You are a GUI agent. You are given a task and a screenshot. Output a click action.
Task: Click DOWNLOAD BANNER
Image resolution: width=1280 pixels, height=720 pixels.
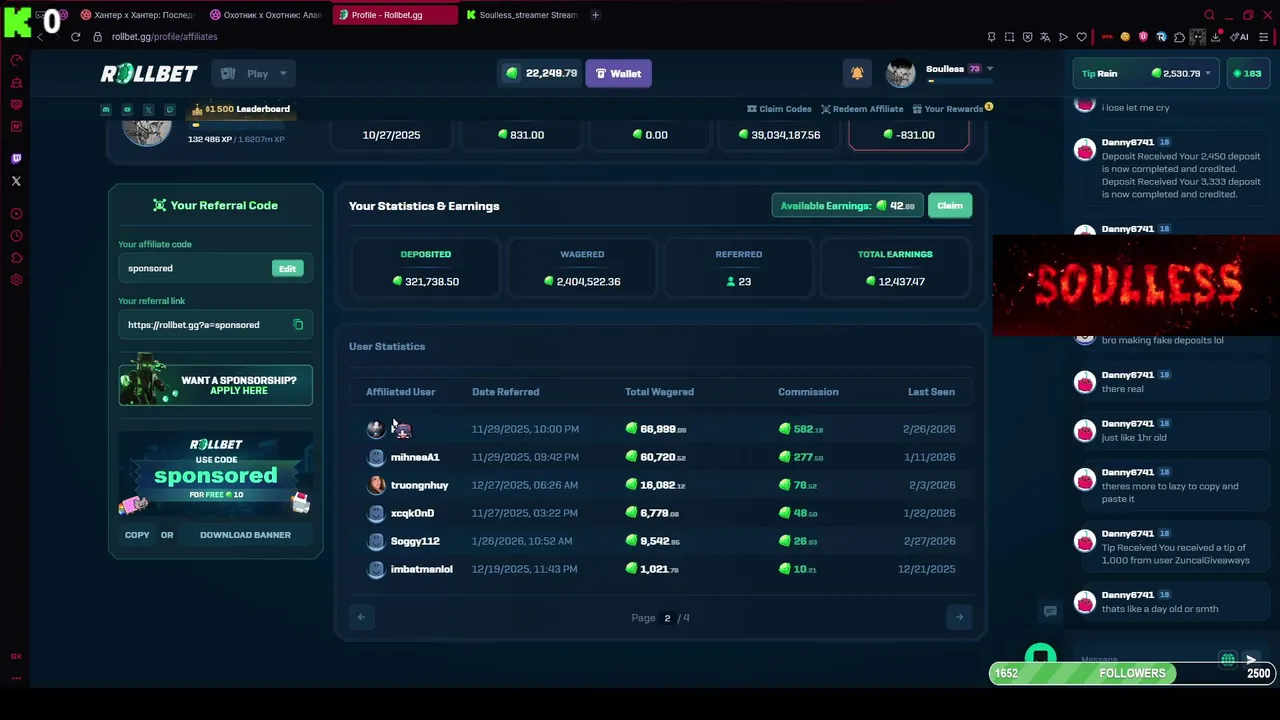pos(245,535)
